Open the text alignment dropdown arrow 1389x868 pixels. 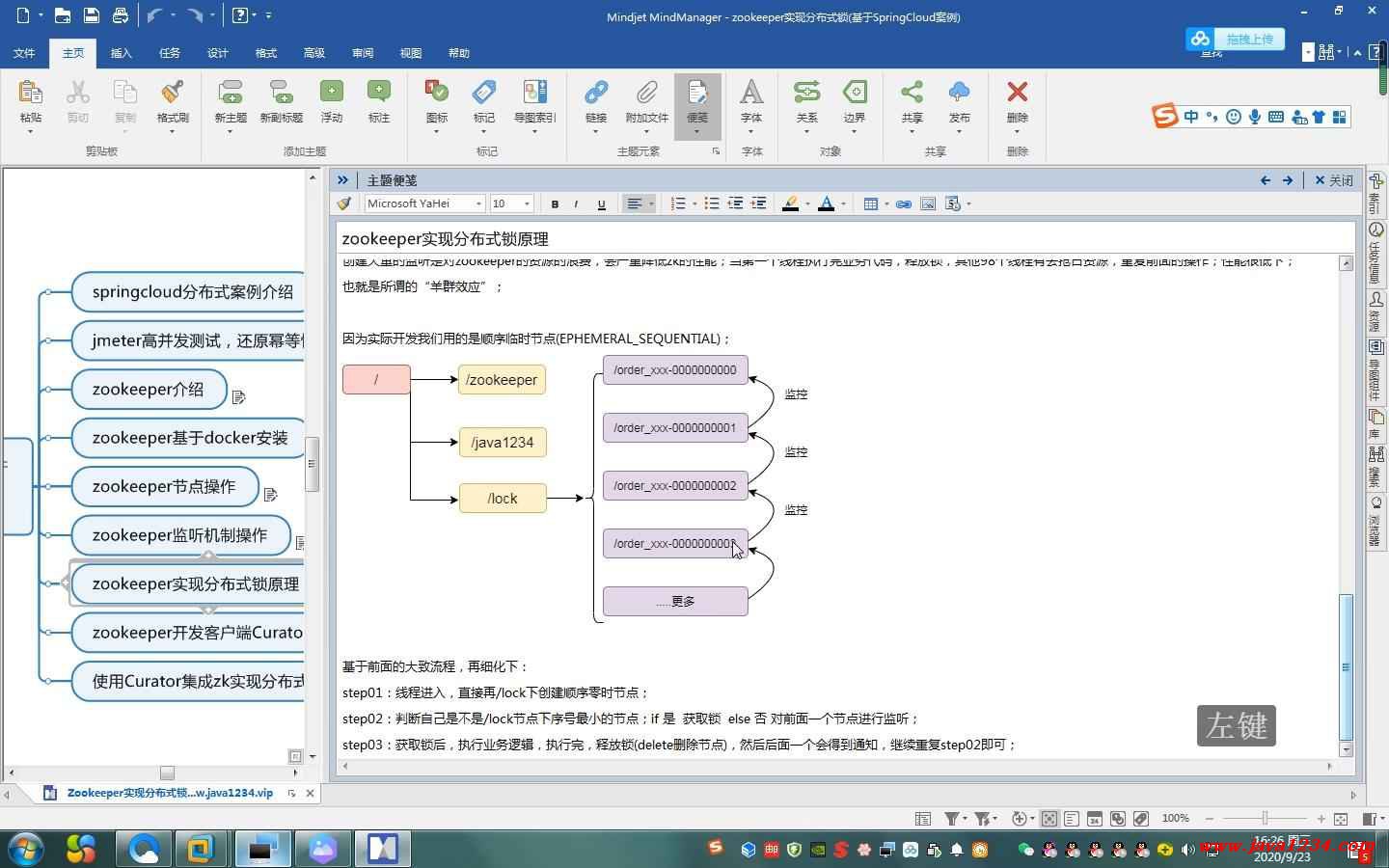[651, 203]
